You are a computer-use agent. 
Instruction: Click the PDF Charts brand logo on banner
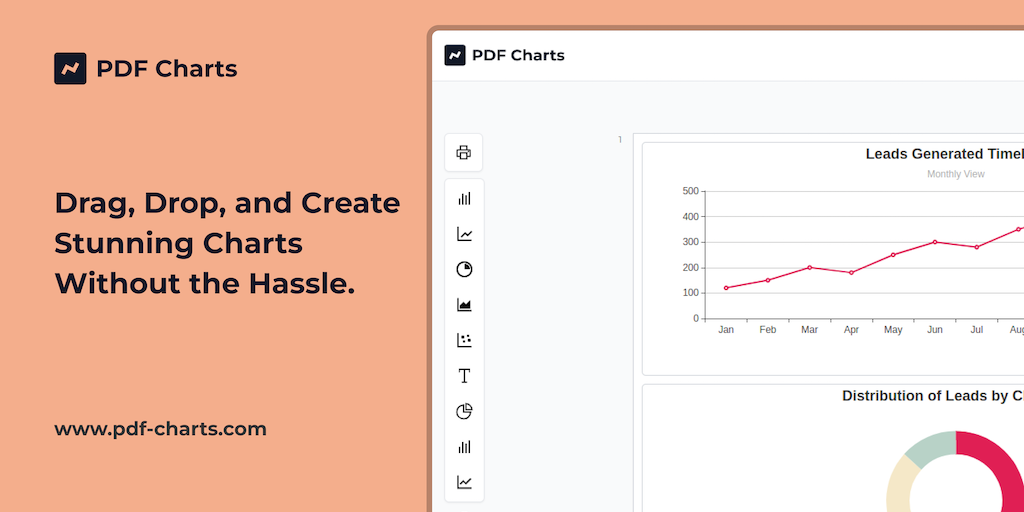pyautogui.click(x=70, y=68)
